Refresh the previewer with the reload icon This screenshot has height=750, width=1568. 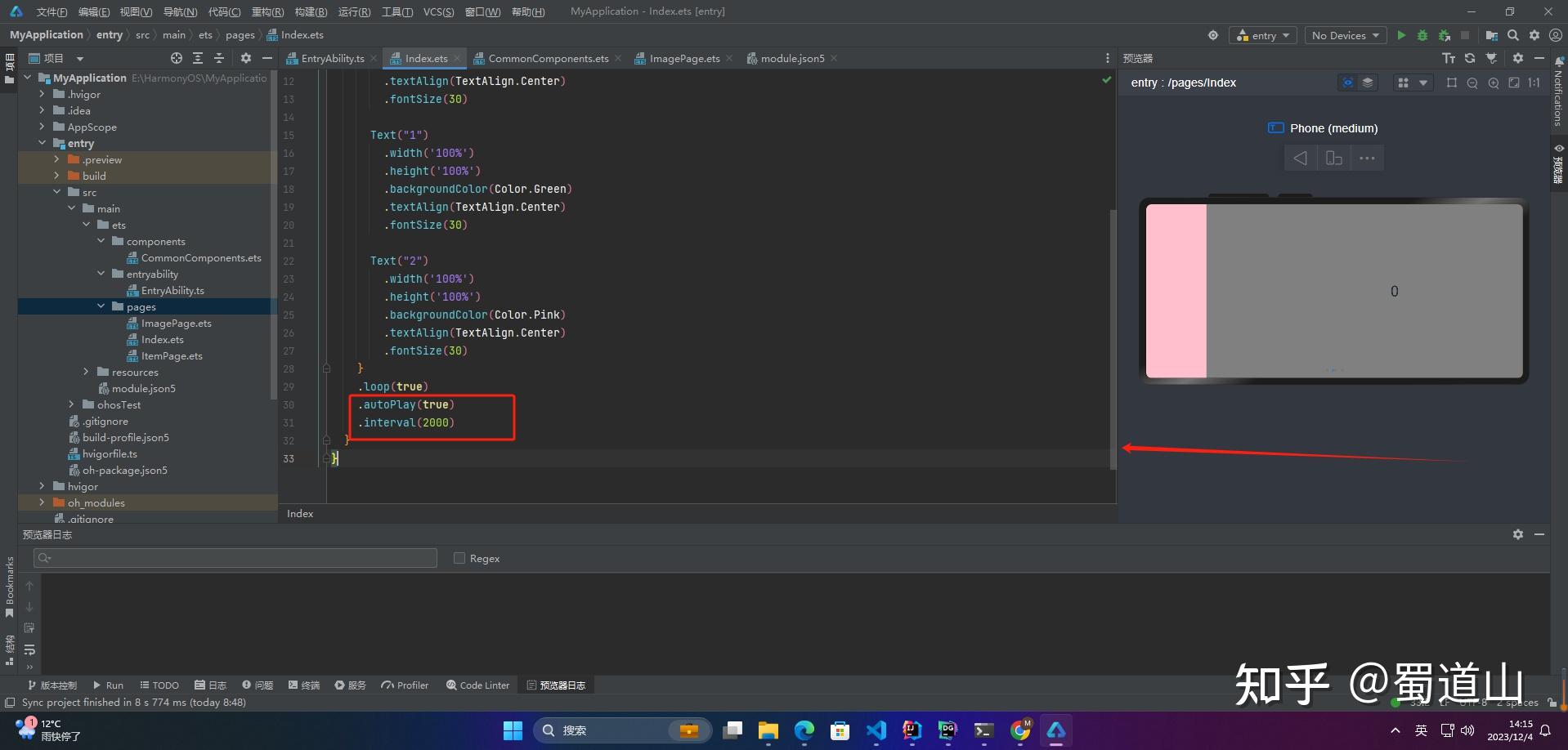pos(1470,58)
